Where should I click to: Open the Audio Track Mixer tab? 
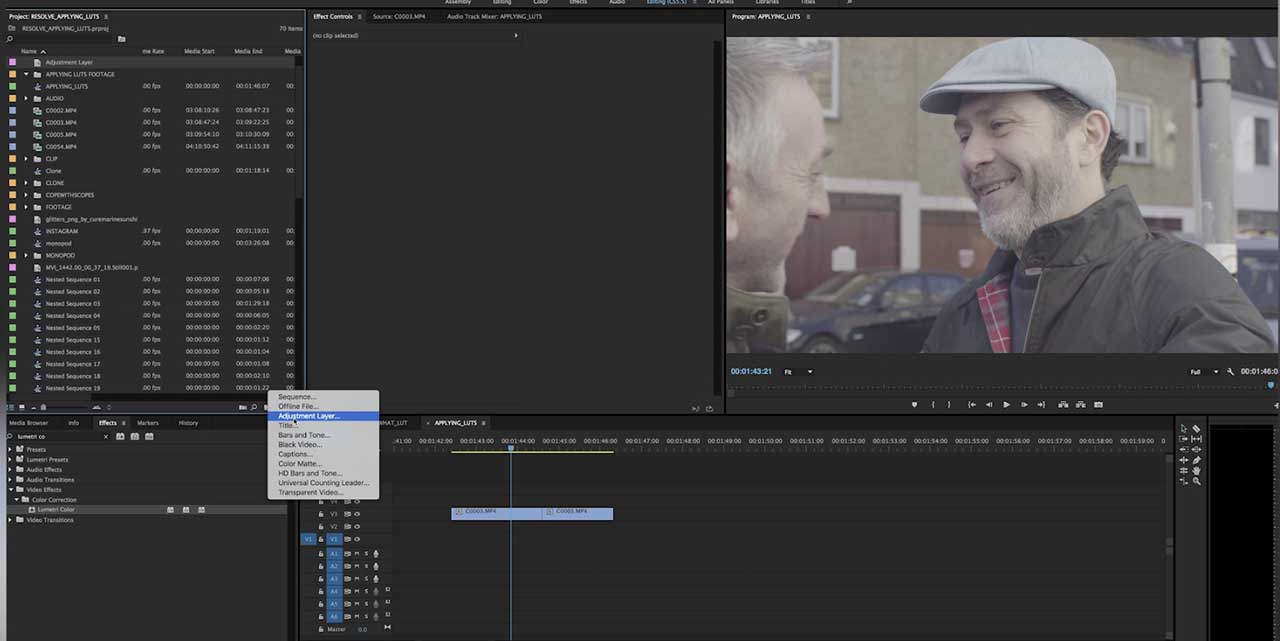(x=494, y=16)
